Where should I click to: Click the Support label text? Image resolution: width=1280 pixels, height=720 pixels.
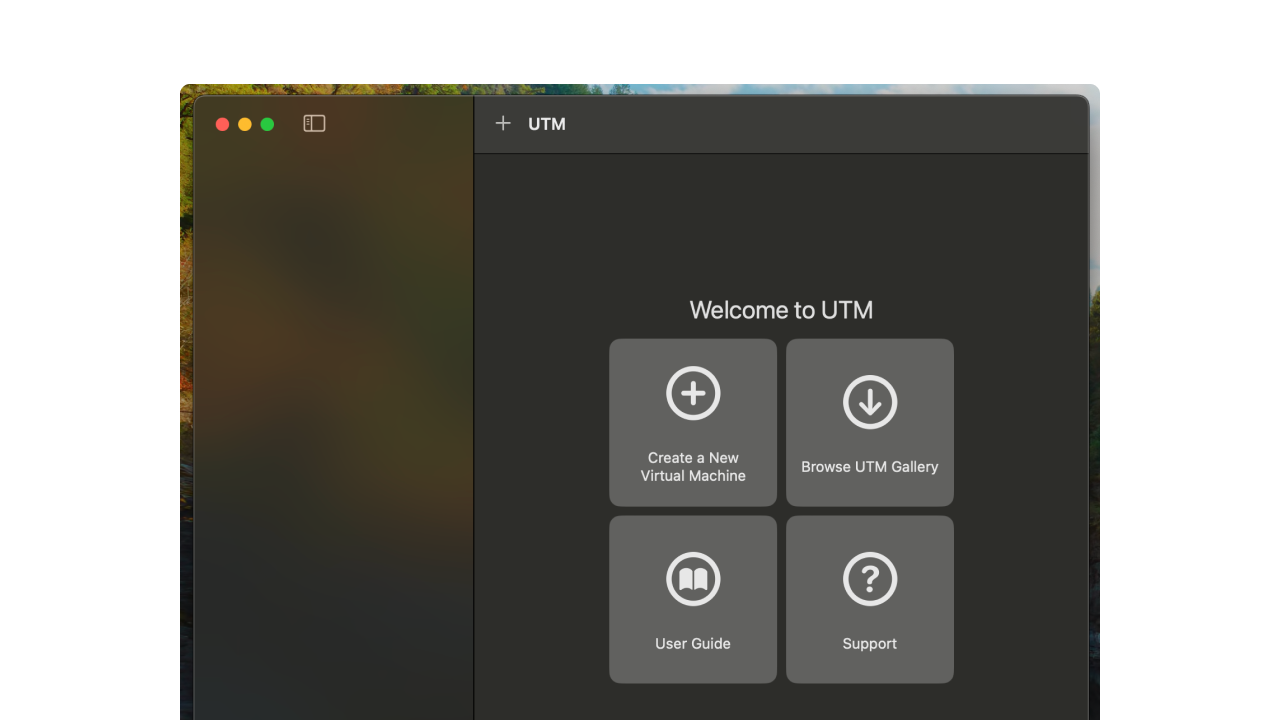[x=869, y=643]
